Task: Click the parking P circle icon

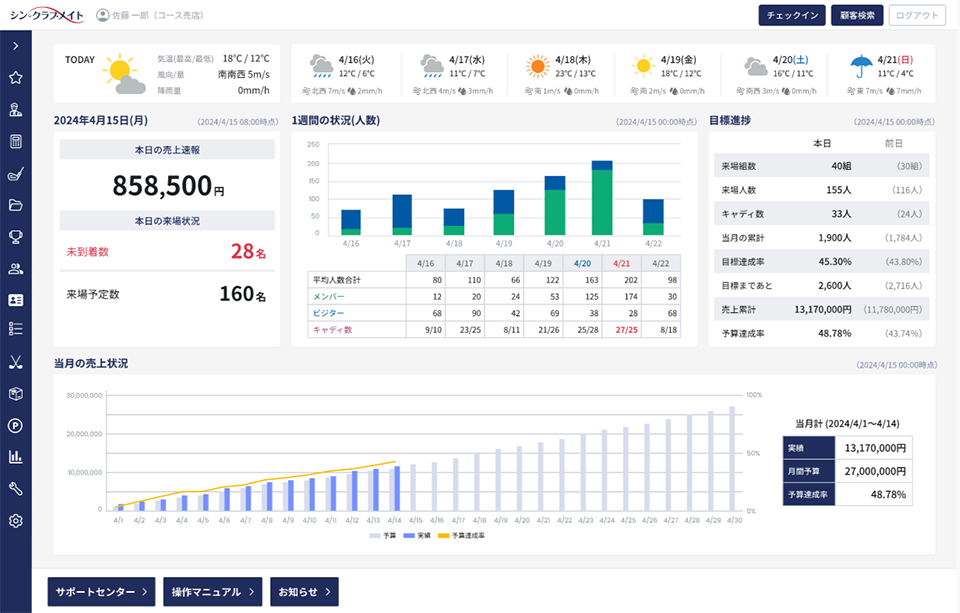Action: click(15, 425)
